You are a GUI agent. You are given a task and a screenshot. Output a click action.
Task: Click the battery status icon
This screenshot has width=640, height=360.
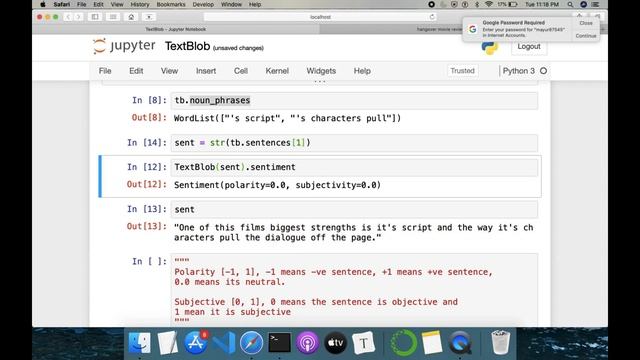click(513, 4)
